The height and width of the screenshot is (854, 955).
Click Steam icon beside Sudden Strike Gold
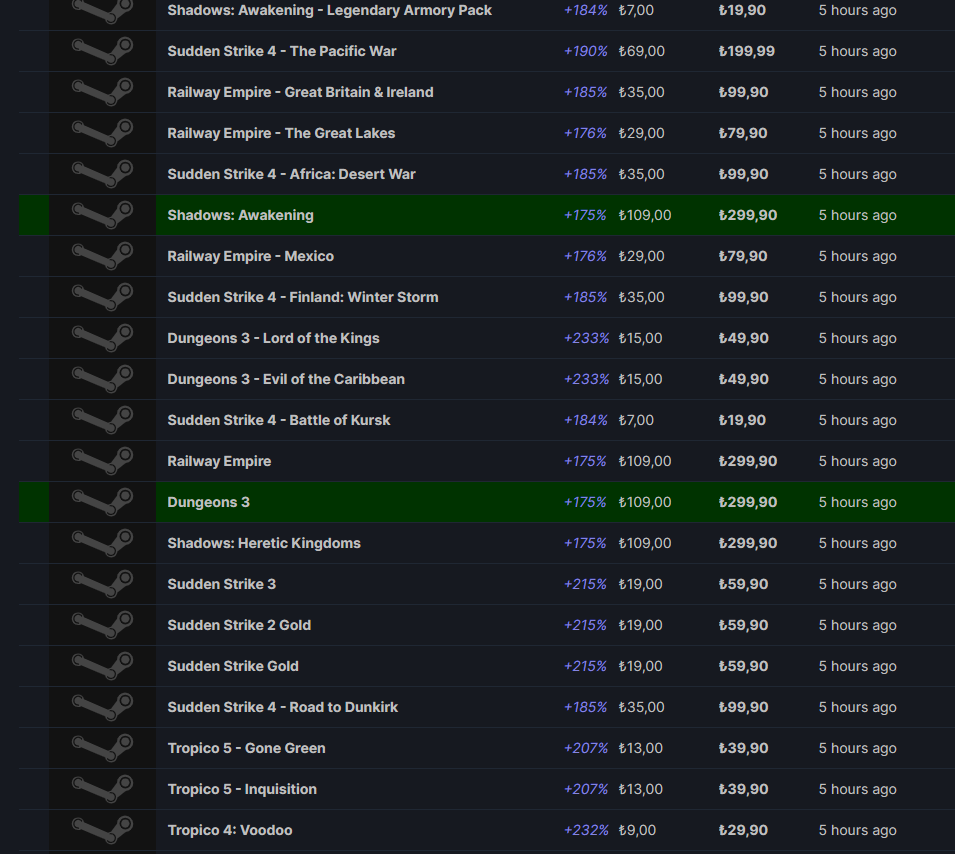(102, 666)
